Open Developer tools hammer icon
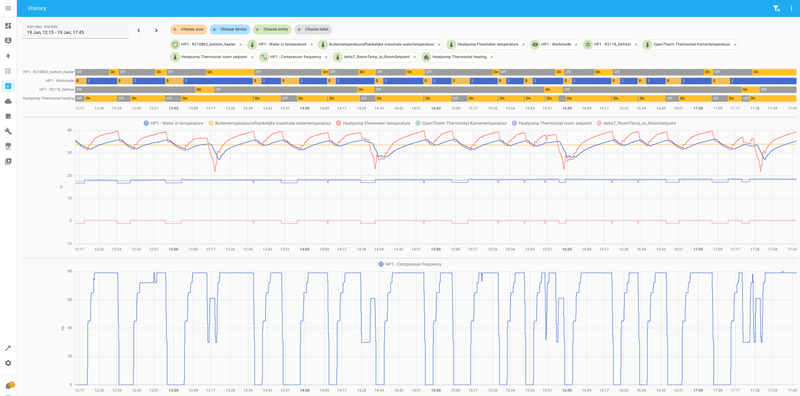The image size is (800, 396). click(8, 348)
